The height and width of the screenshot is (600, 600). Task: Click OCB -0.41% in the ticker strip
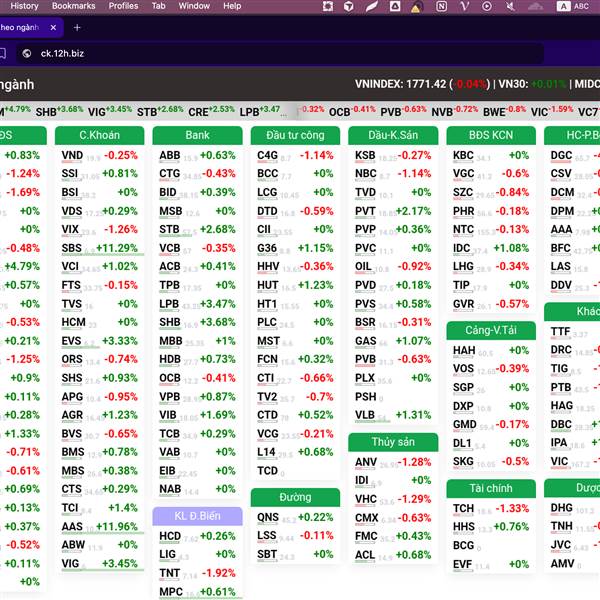click(352, 111)
